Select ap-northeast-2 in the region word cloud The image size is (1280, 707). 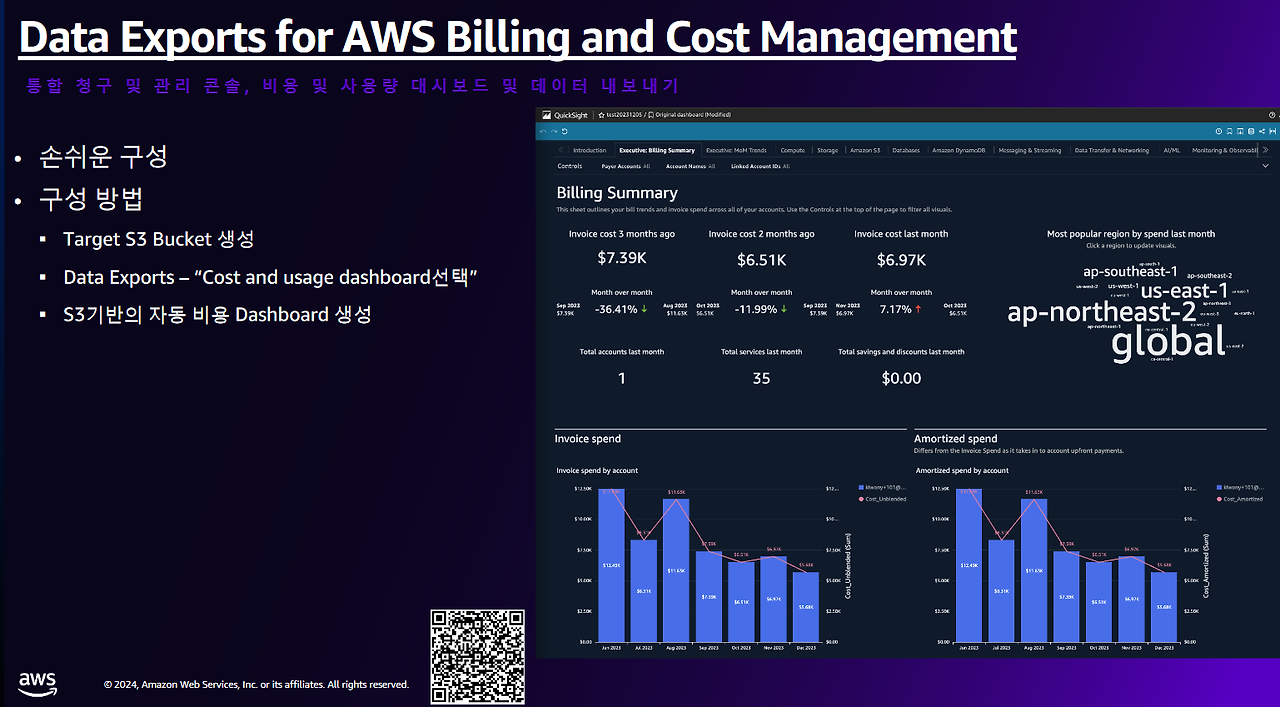tap(1101, 311)
